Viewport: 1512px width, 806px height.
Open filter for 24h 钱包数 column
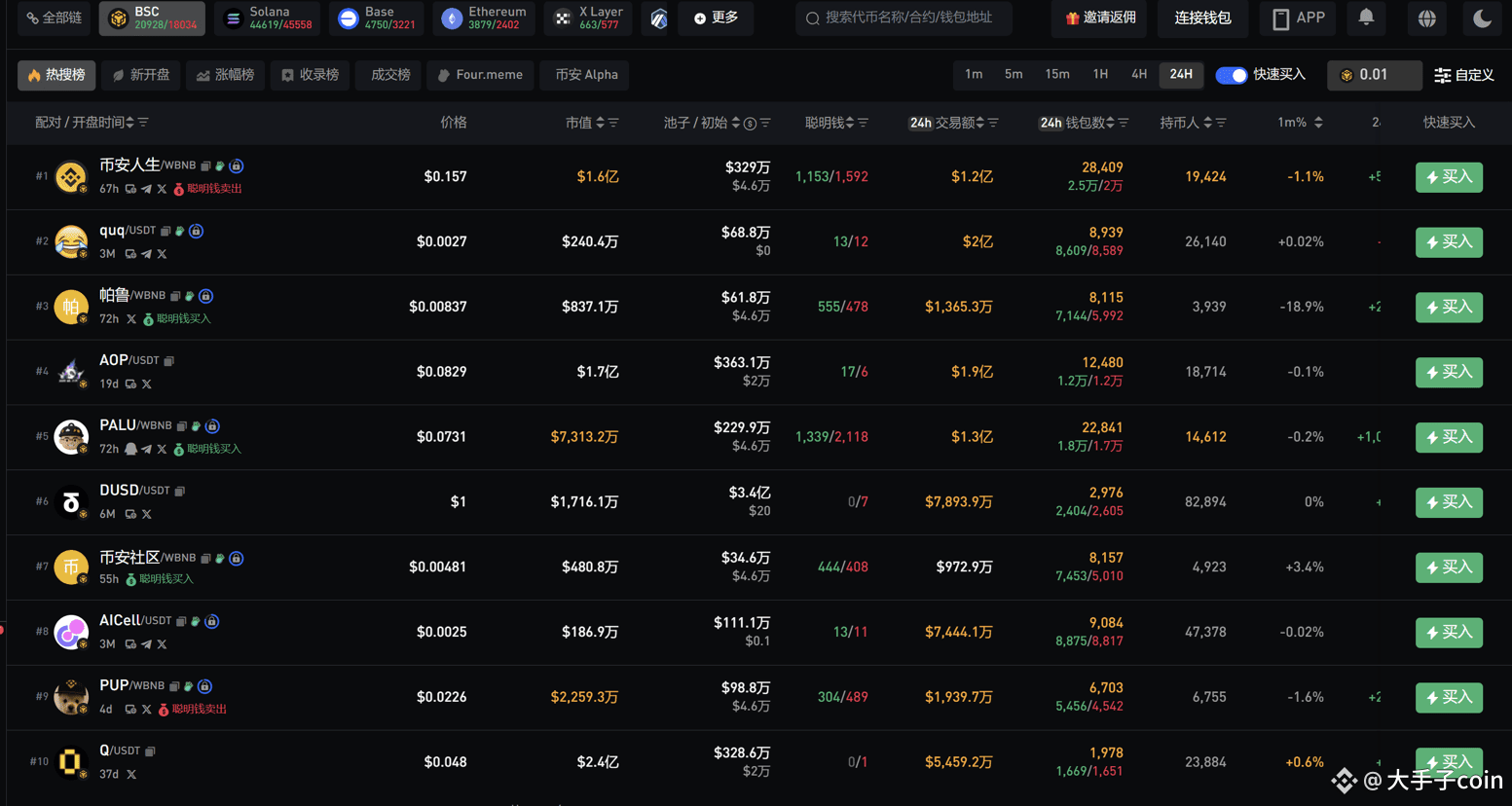pos(1124,123)
